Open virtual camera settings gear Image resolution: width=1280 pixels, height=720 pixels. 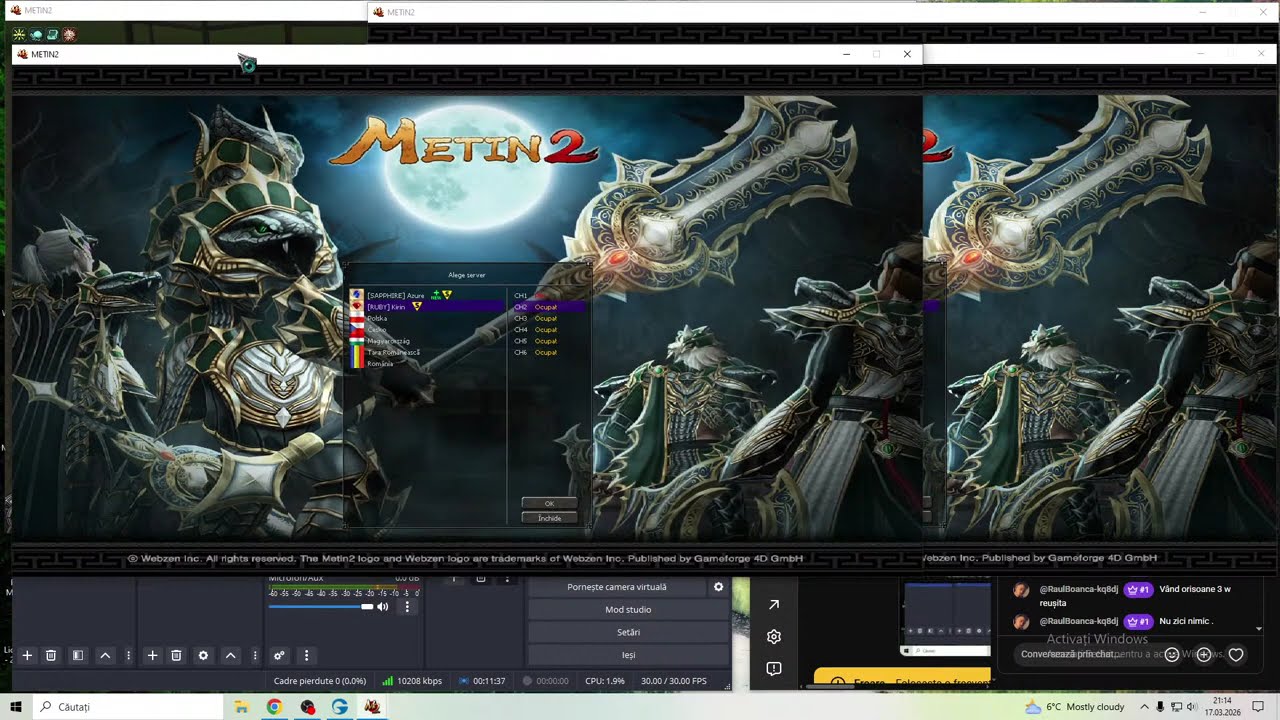click(718, 587)
